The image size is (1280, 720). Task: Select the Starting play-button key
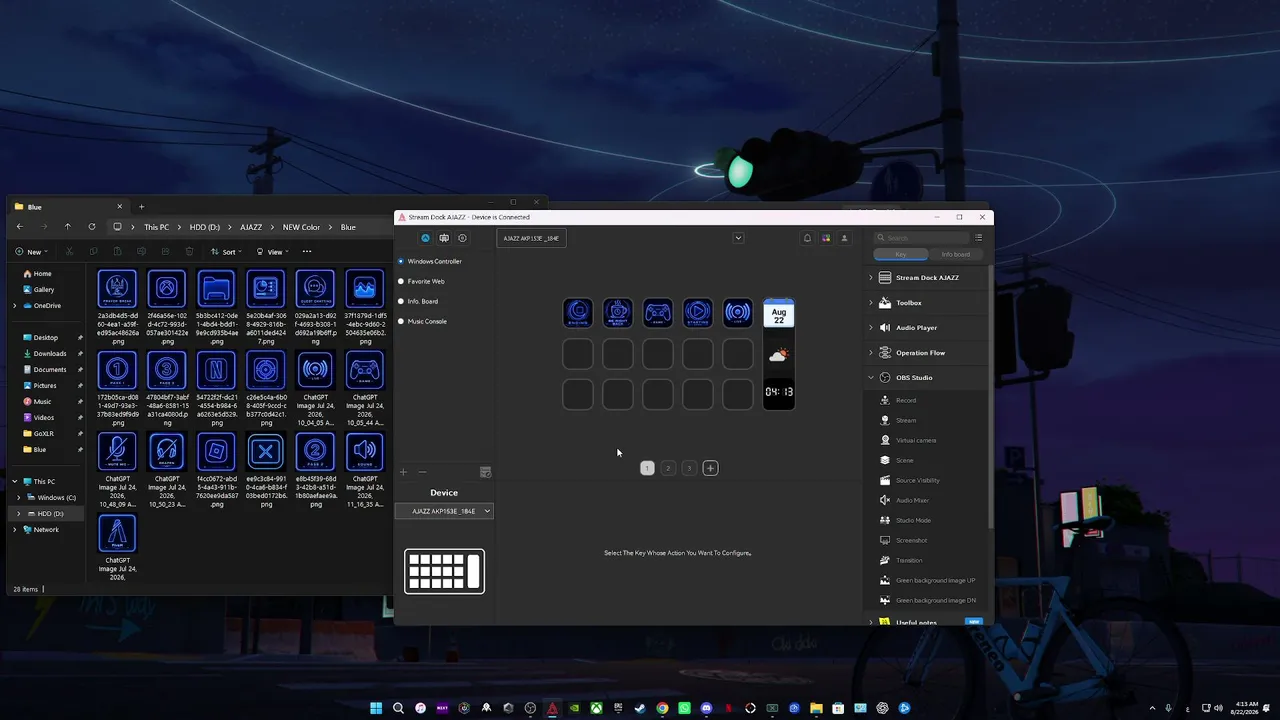(698, 313)
